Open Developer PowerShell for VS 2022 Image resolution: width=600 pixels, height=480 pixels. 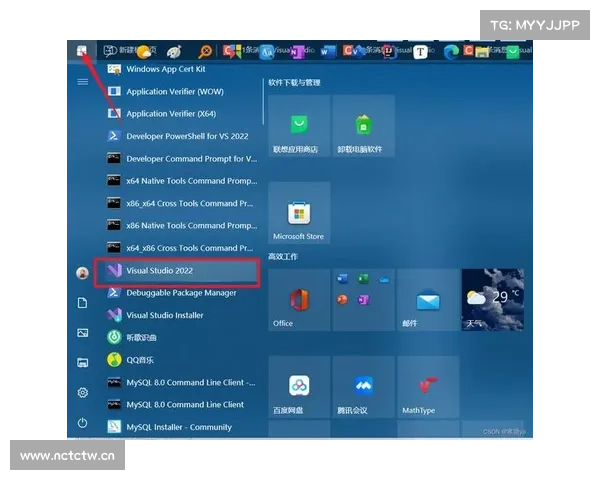(x=180, y=136)
